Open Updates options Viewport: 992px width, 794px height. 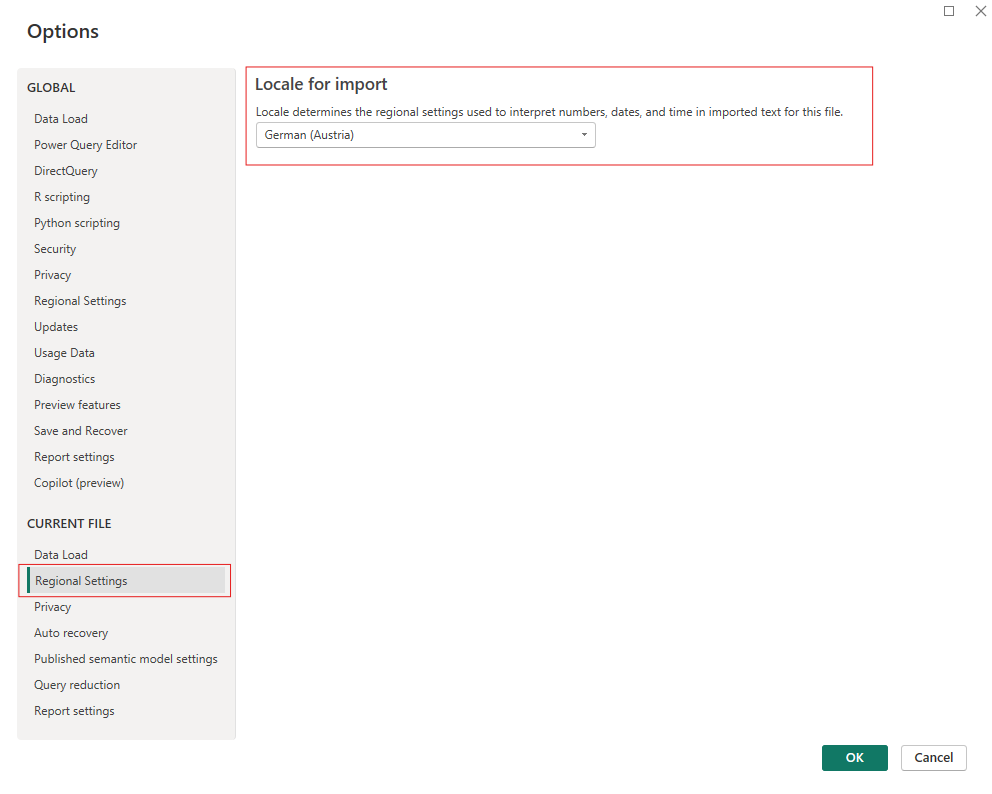[56, 326]
